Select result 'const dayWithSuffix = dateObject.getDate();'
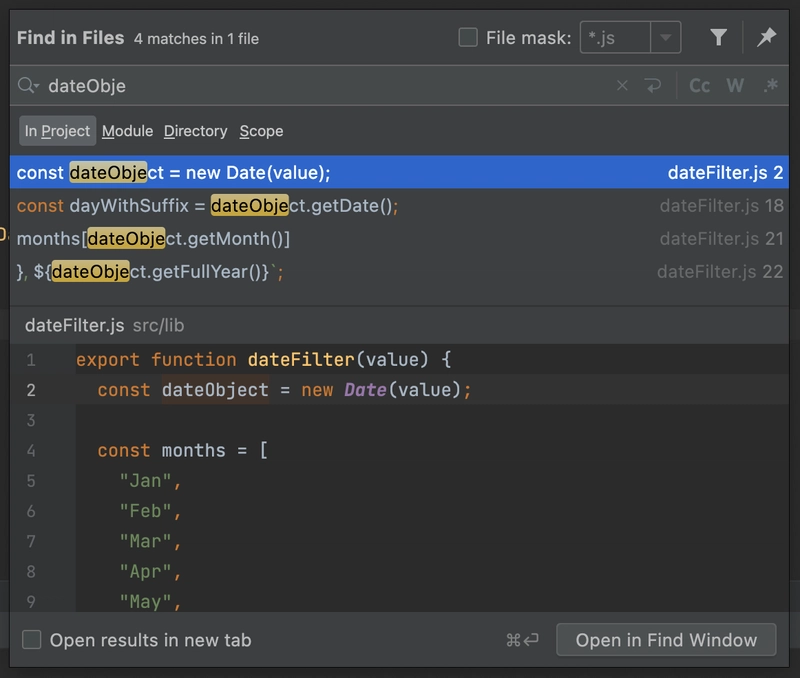 click(399, 206)
